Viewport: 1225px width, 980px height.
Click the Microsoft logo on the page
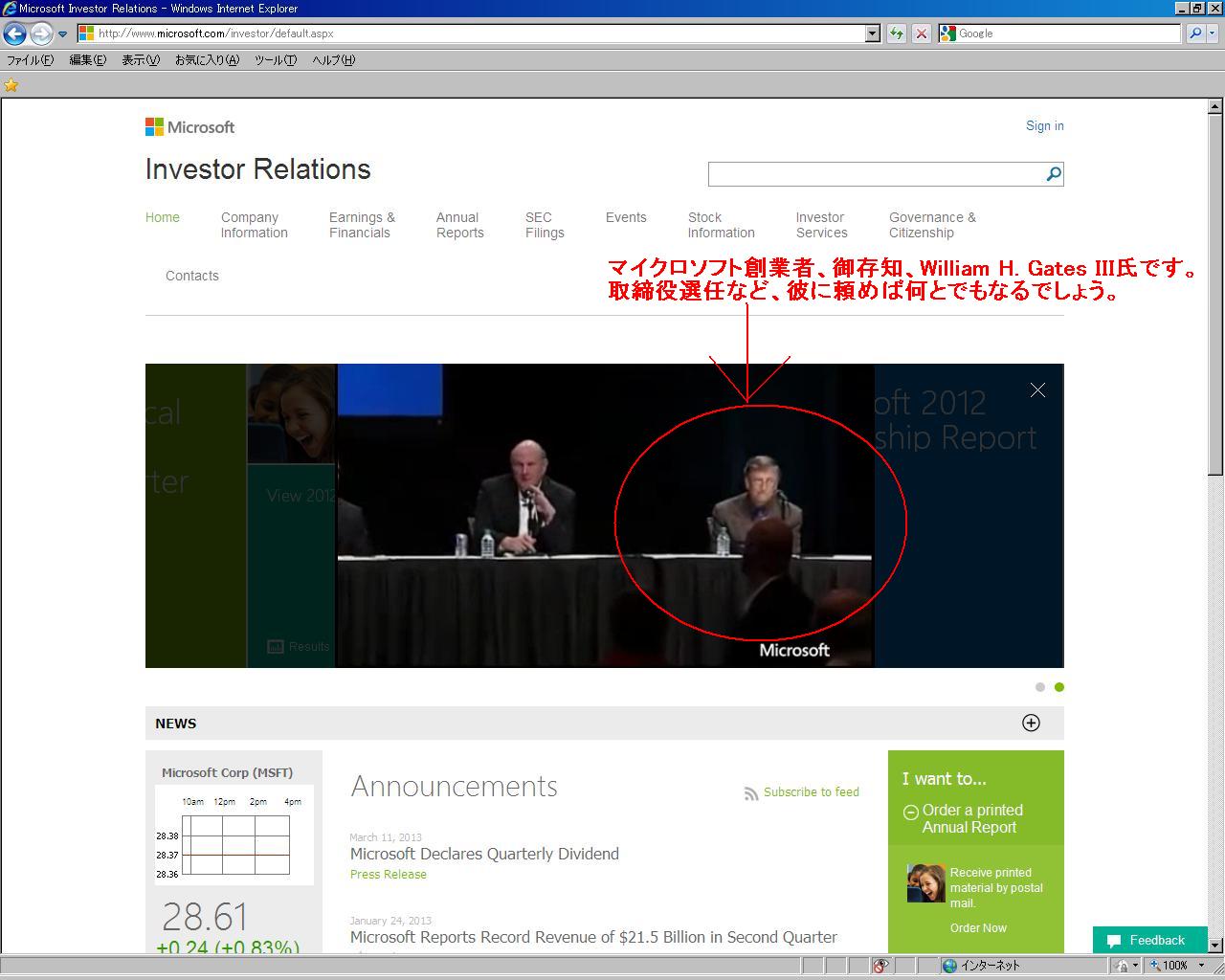pos(189,127)
